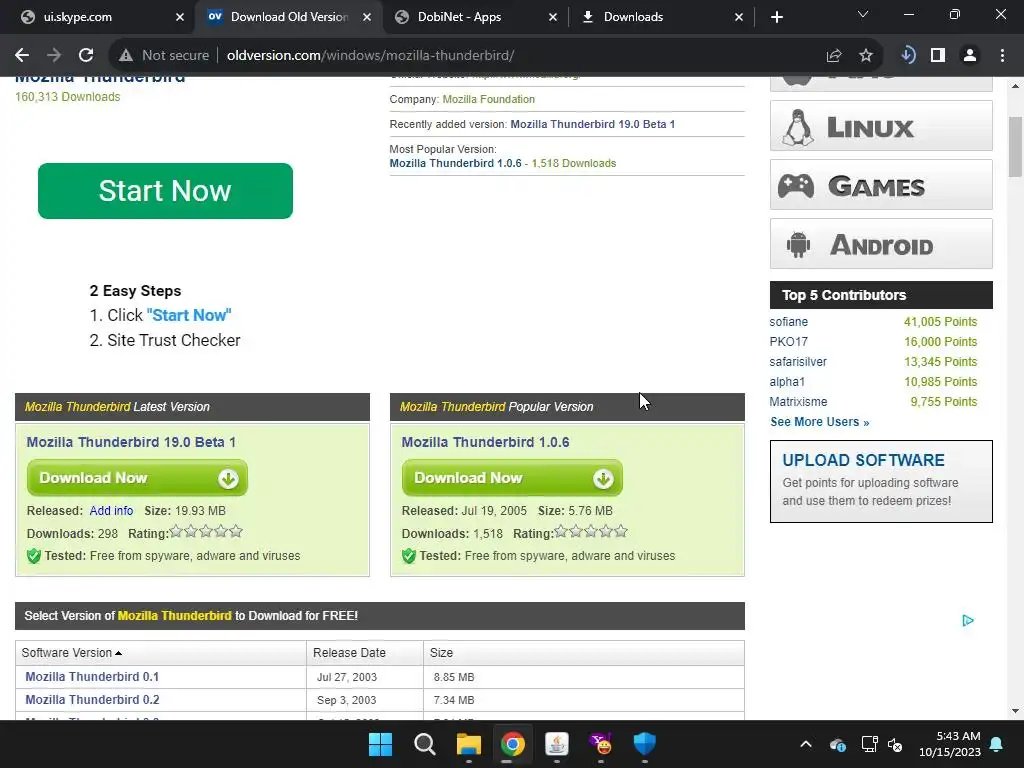Open recently added Thunderbird 19.0 Beta 1 link
This screenshot has height=768, width=1024.
pos(592,124)
